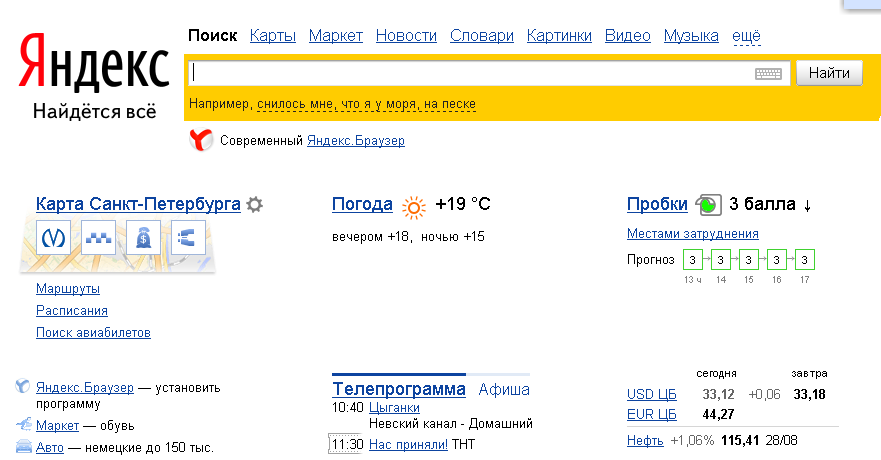The height and width of the screenshot is (460, 881).
Task: Click the green traffic light icon
Action: click(708, 205)
